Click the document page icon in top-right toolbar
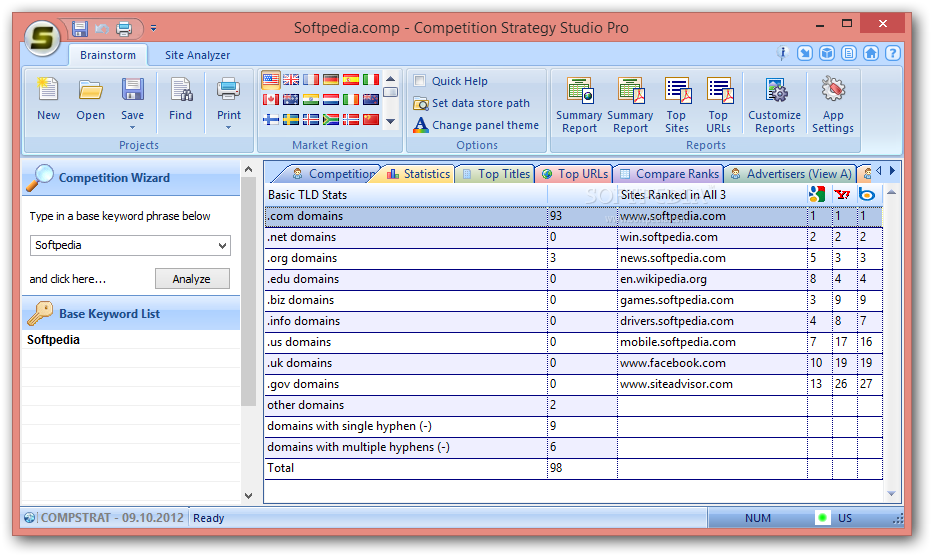 click(849, 54)
